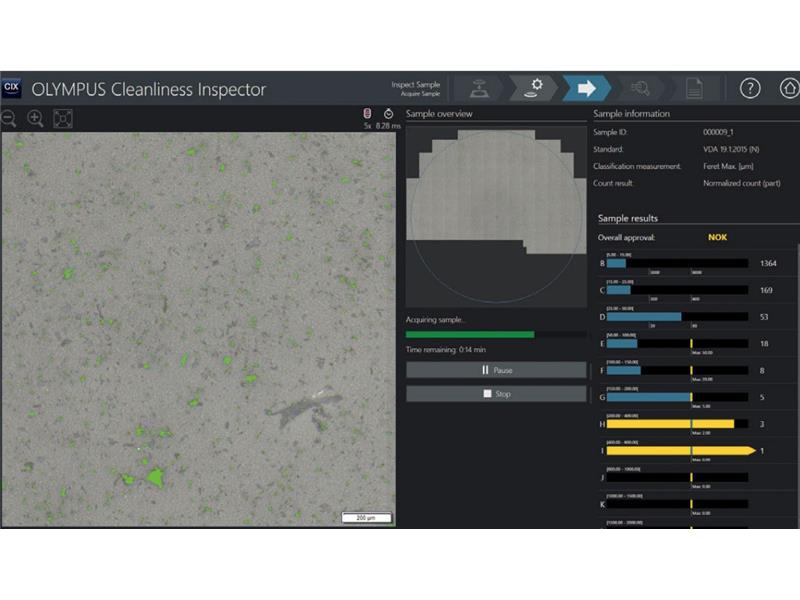Select class D bar with 53 count
800x600 pixels.
tap(677, 317)
